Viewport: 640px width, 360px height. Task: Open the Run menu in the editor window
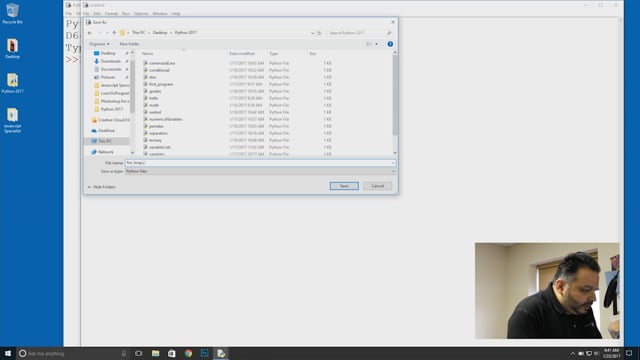[126, 13]
